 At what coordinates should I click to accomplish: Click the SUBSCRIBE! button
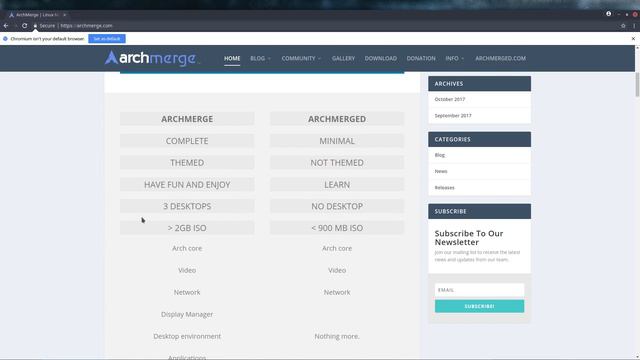479,306
